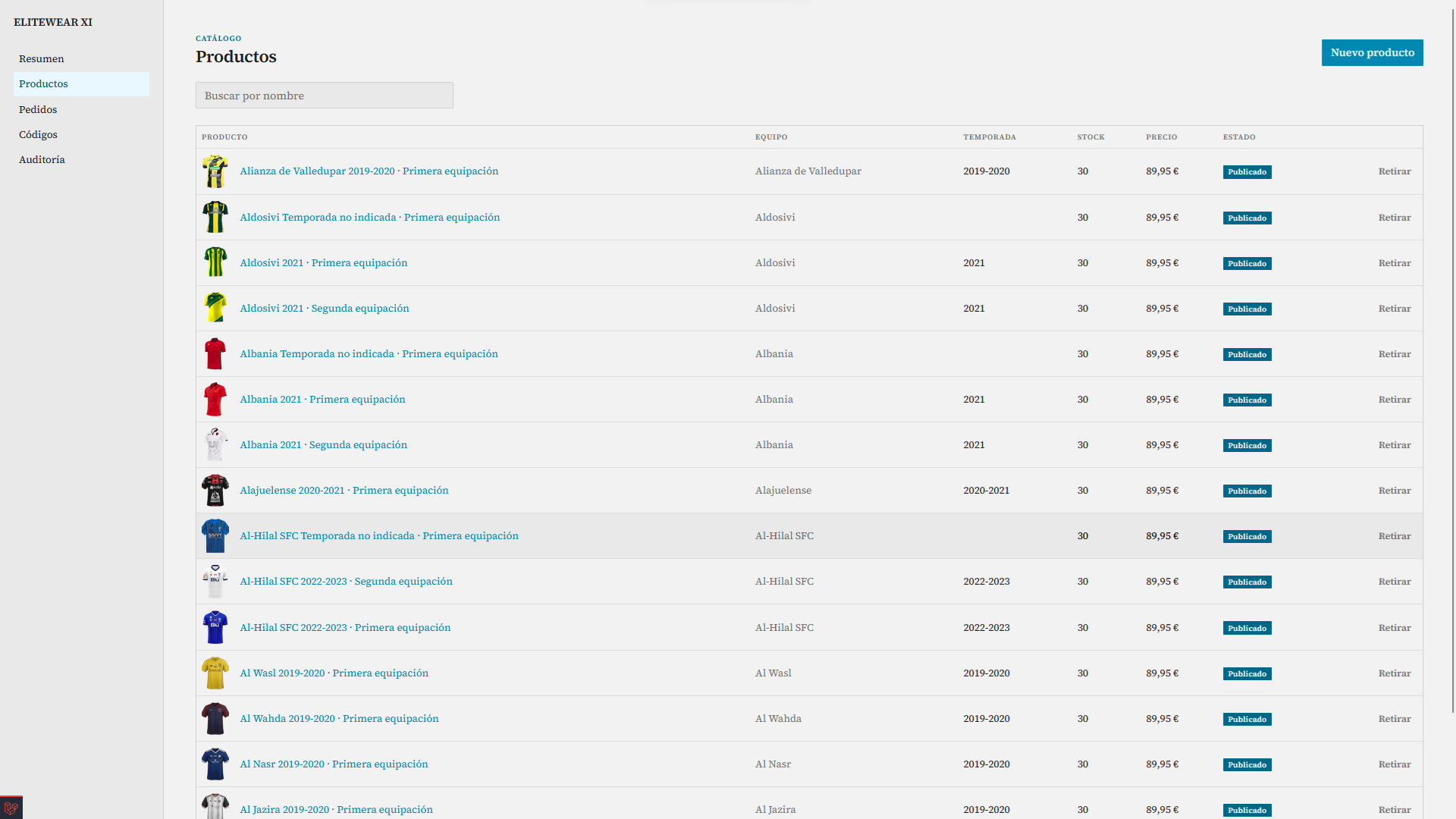1456x819 pixels.
Task: Click the ELITEWEAR XI brand title
Action: 53,22
